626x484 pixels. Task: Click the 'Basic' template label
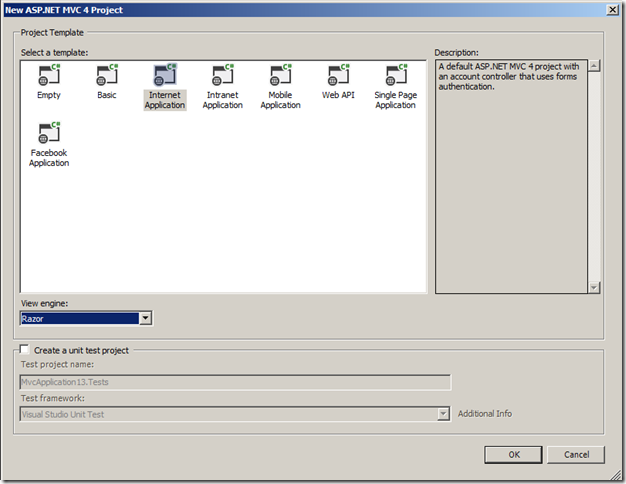(x=107, y=95)
